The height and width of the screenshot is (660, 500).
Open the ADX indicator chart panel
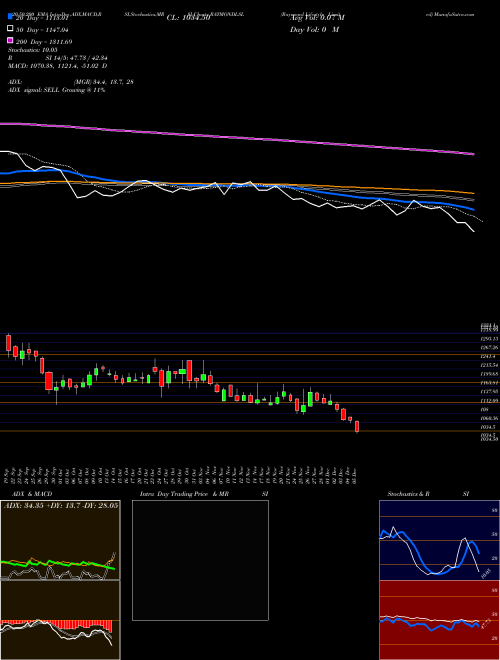[x=60, y=540]
